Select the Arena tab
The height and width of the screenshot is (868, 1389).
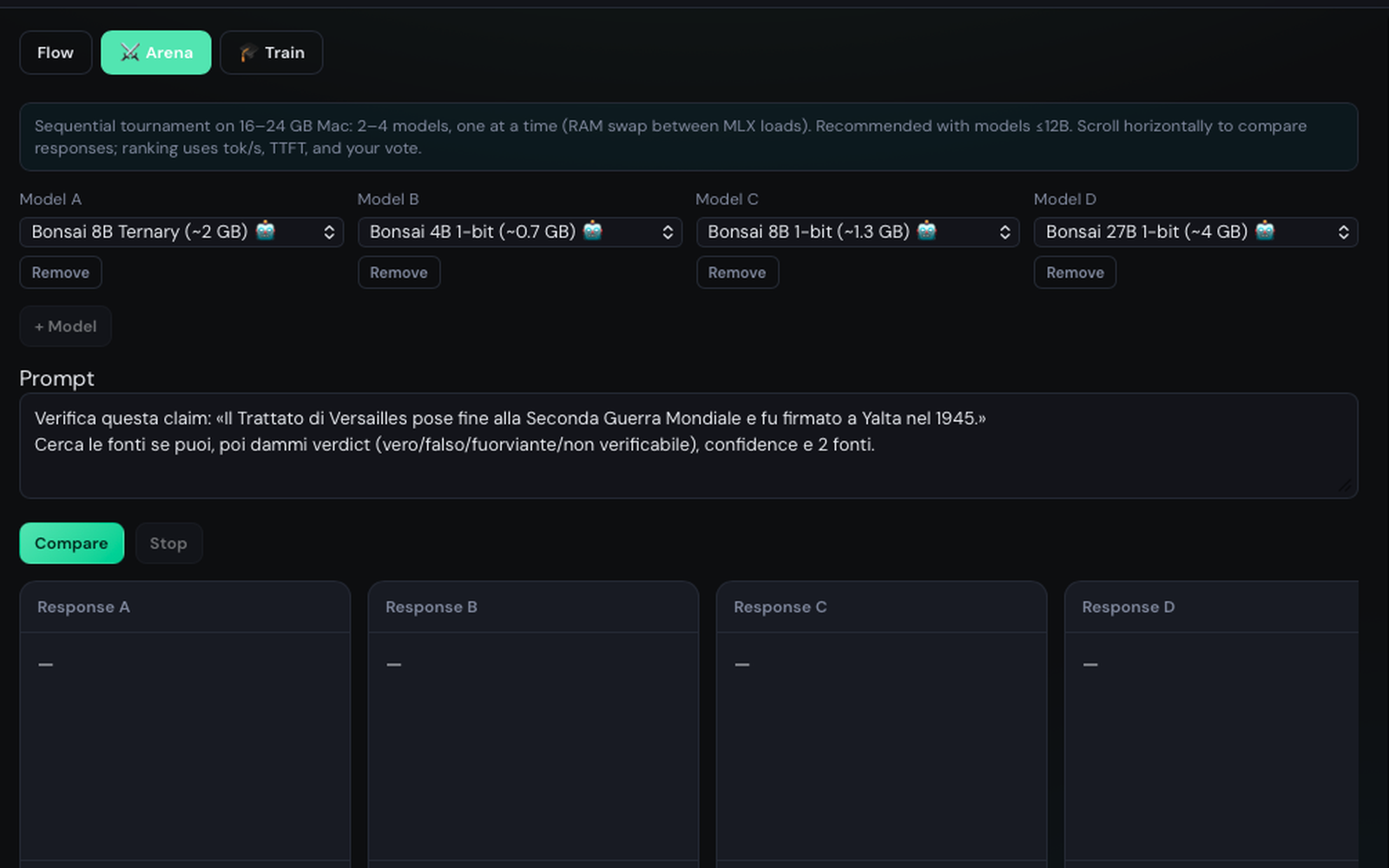click(156, 53)
